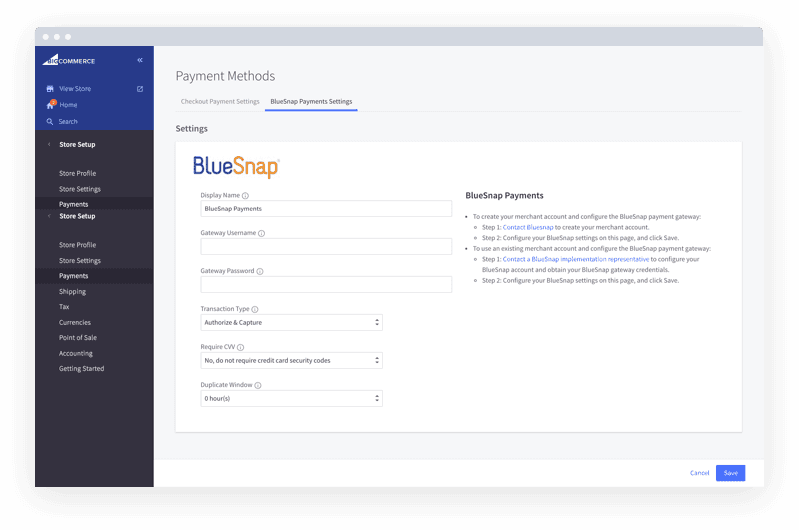The image size is (799, 530).
Task: Open the Require CVV dropdown
Action: pos(291,360)
